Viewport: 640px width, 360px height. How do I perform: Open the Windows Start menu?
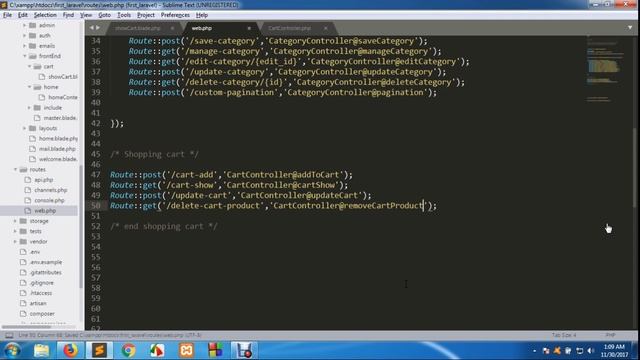(x=12, y=351)
